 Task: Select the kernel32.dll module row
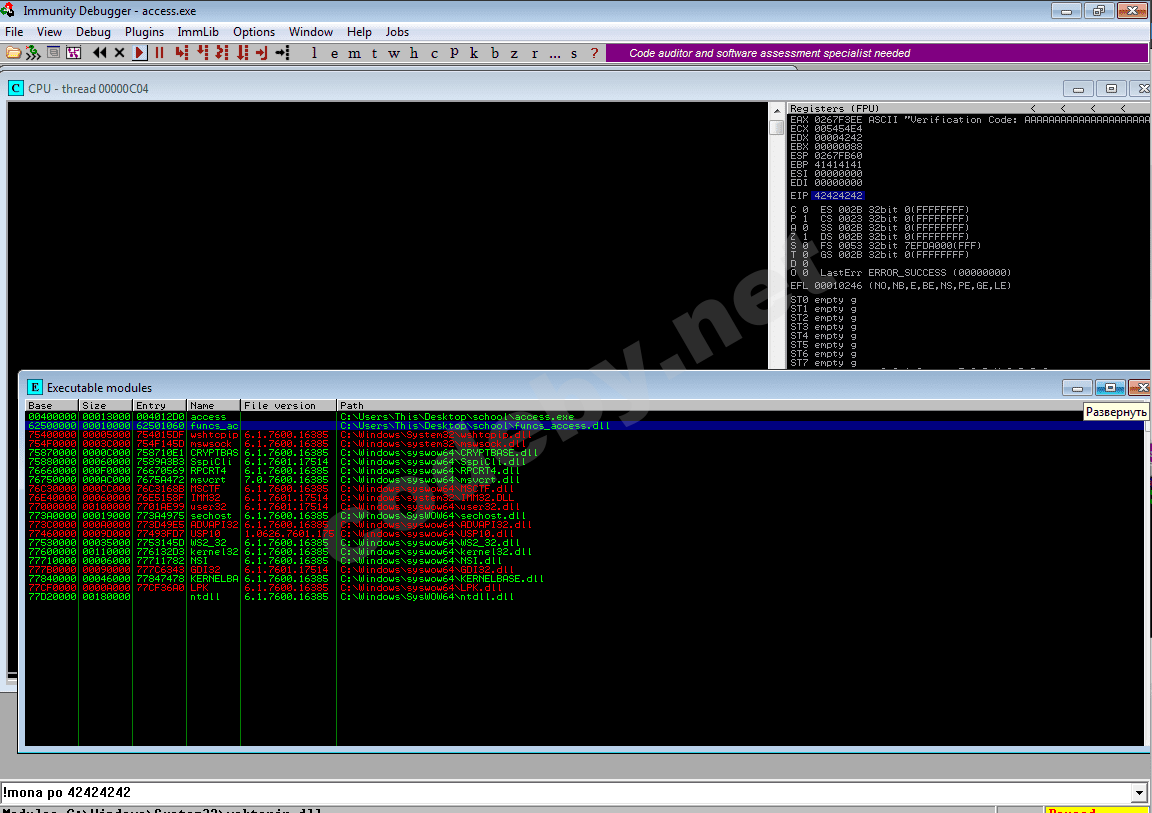(584, 552)
